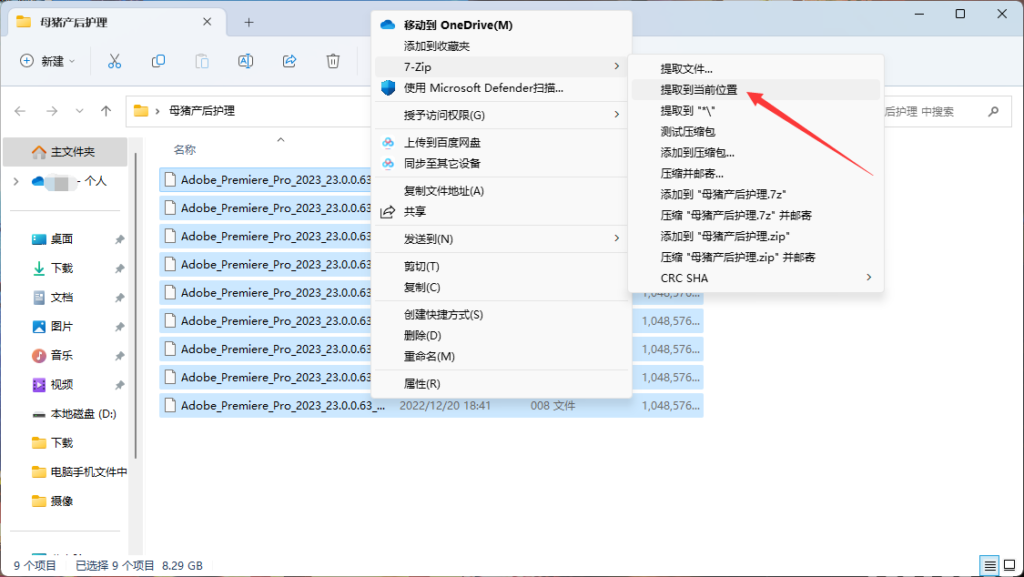Open 主文件夹 in the sidebar
Image resolution: width=1024 pixels, height=577 pixels.
coord(65,152)
